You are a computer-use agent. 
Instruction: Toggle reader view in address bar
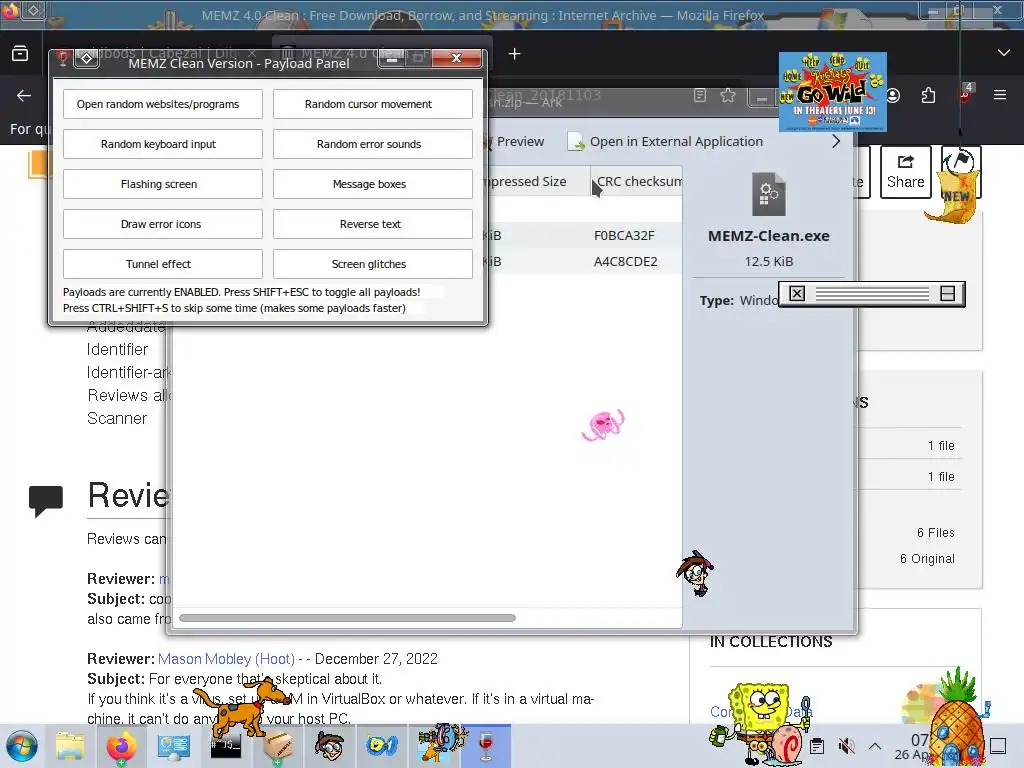pyautogui.click(x=700, y=95)
